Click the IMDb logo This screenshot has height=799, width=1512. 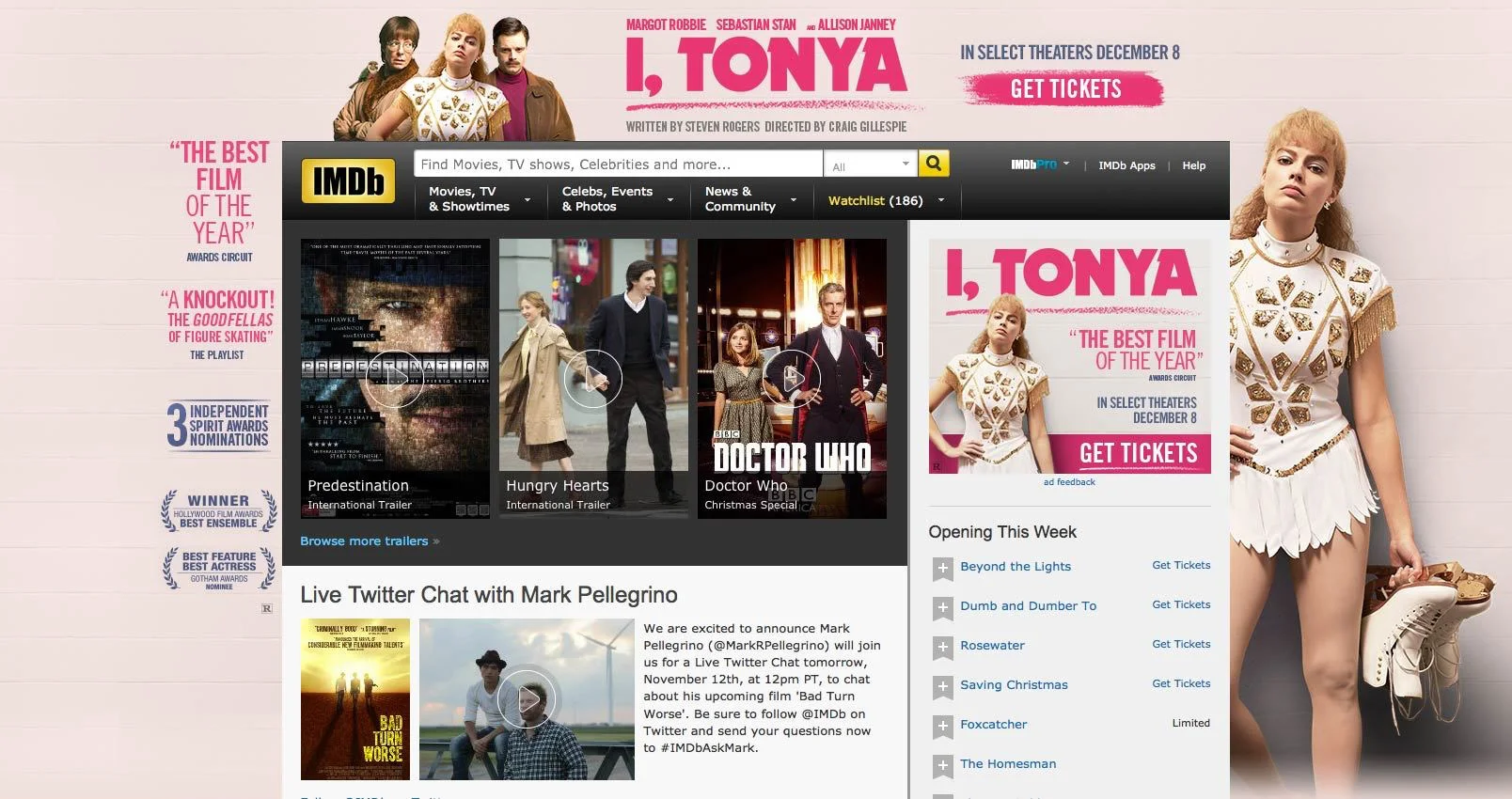348,180
